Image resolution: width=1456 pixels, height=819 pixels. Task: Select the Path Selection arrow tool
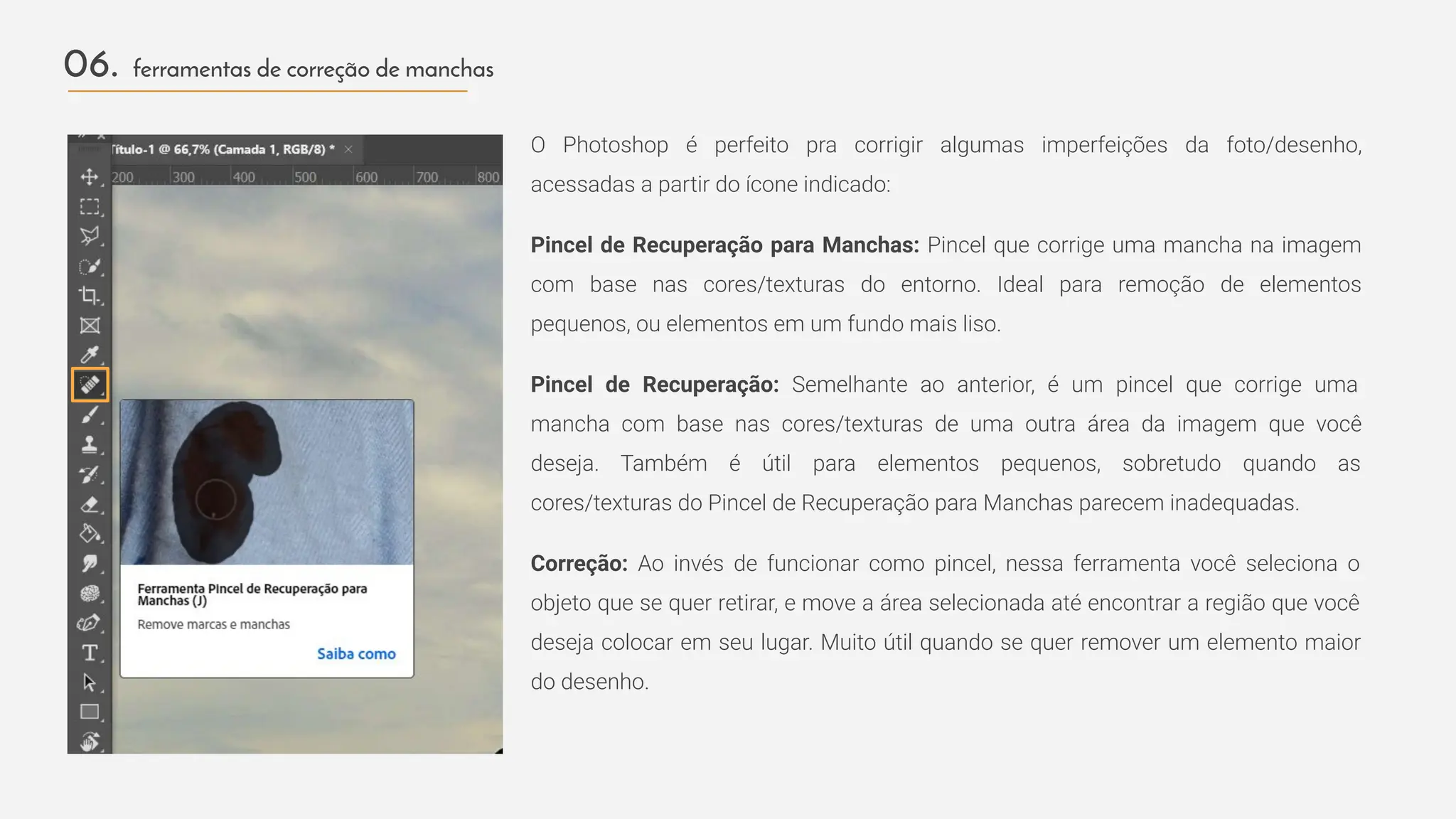(90, 682)
